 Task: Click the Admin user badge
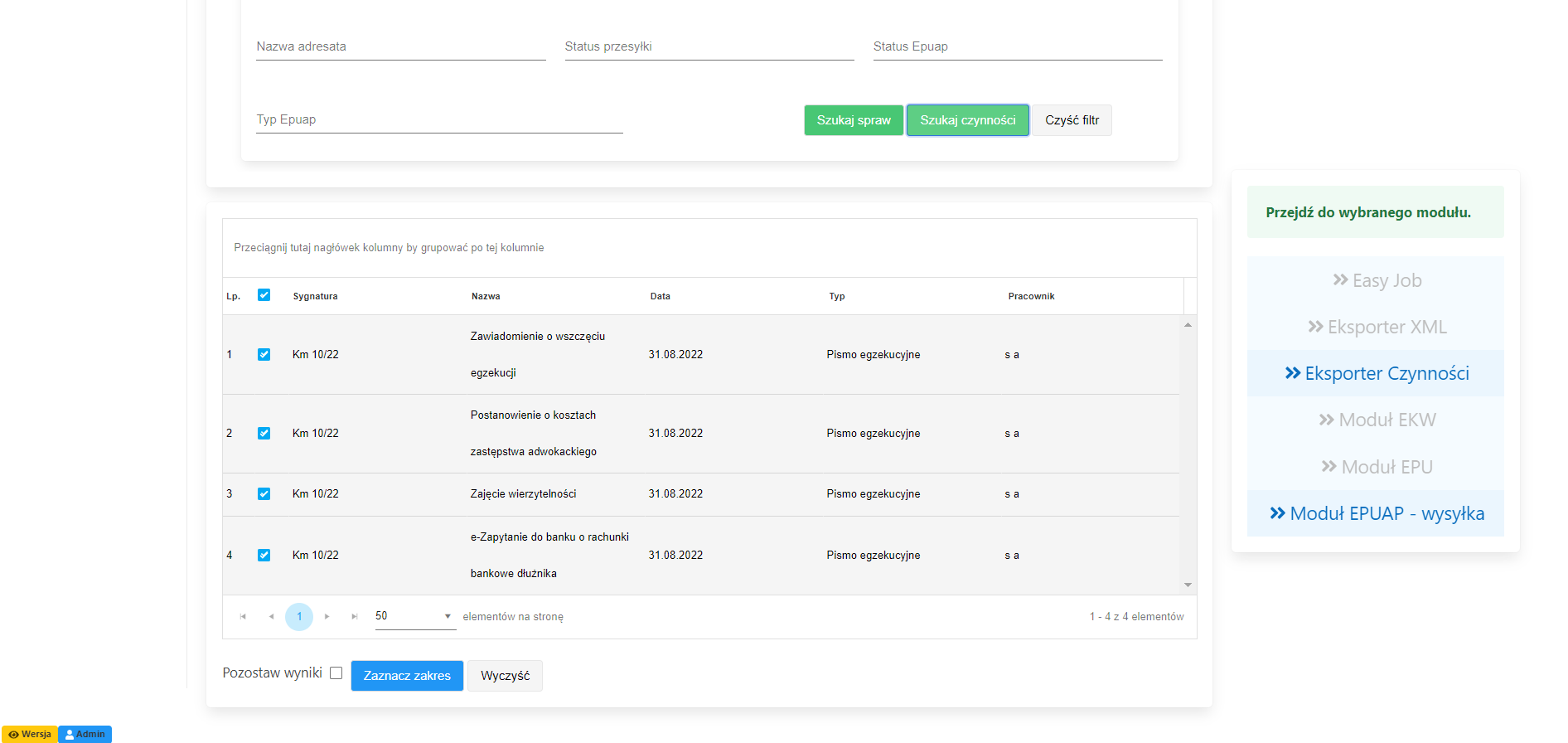(x=85, y=734)
